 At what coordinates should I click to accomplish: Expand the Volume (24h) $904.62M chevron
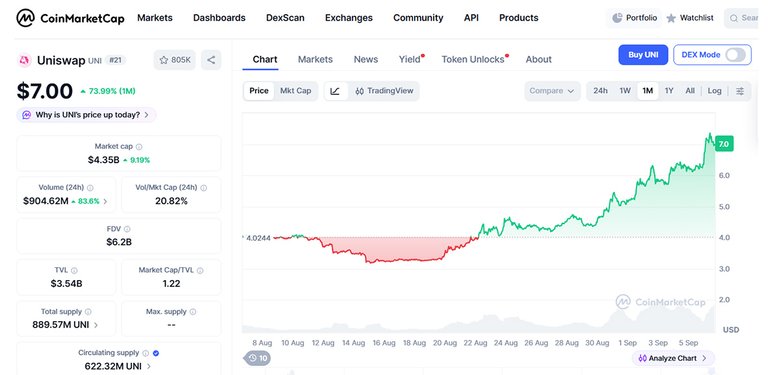[x=105, y=201]
